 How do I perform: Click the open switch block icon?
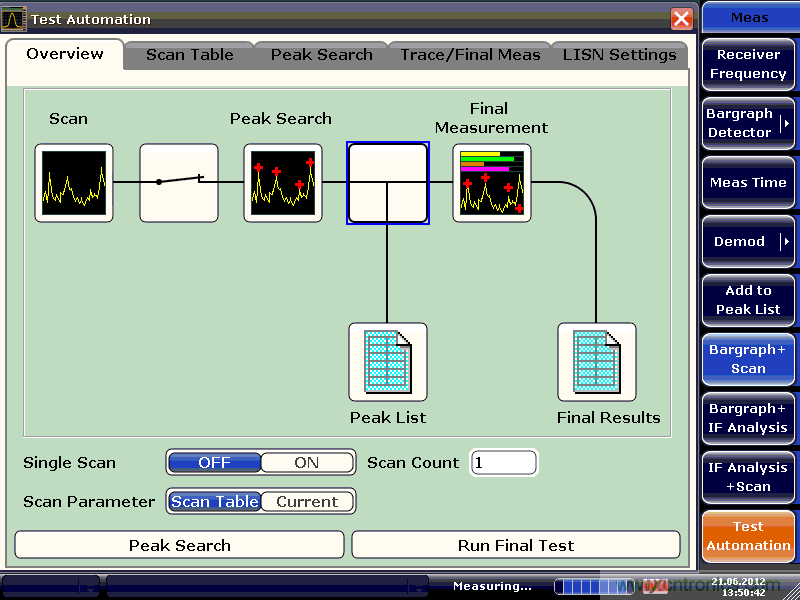(x=178, y=183)
